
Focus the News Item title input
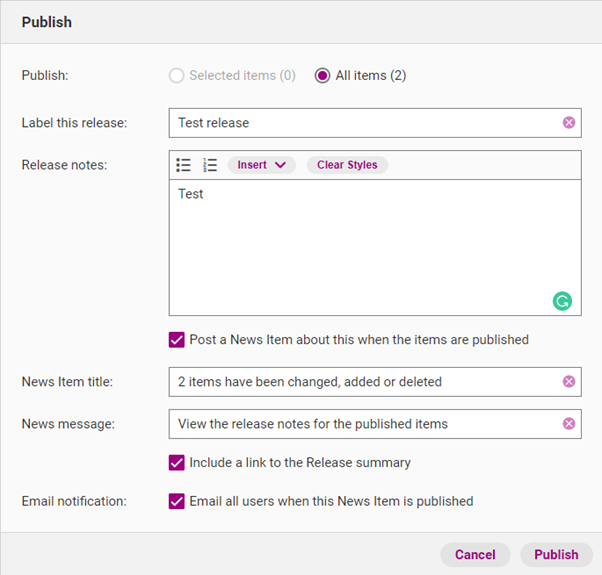point(360,381)
